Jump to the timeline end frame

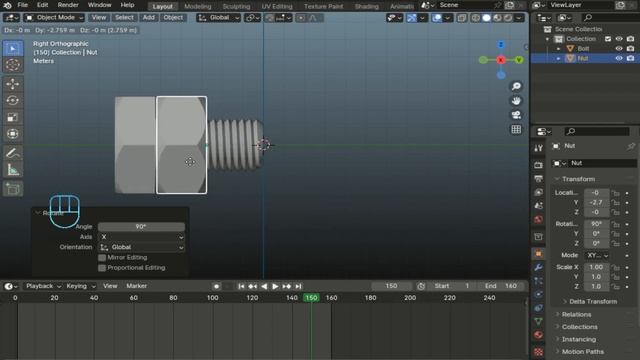click(x=298, y=287)
